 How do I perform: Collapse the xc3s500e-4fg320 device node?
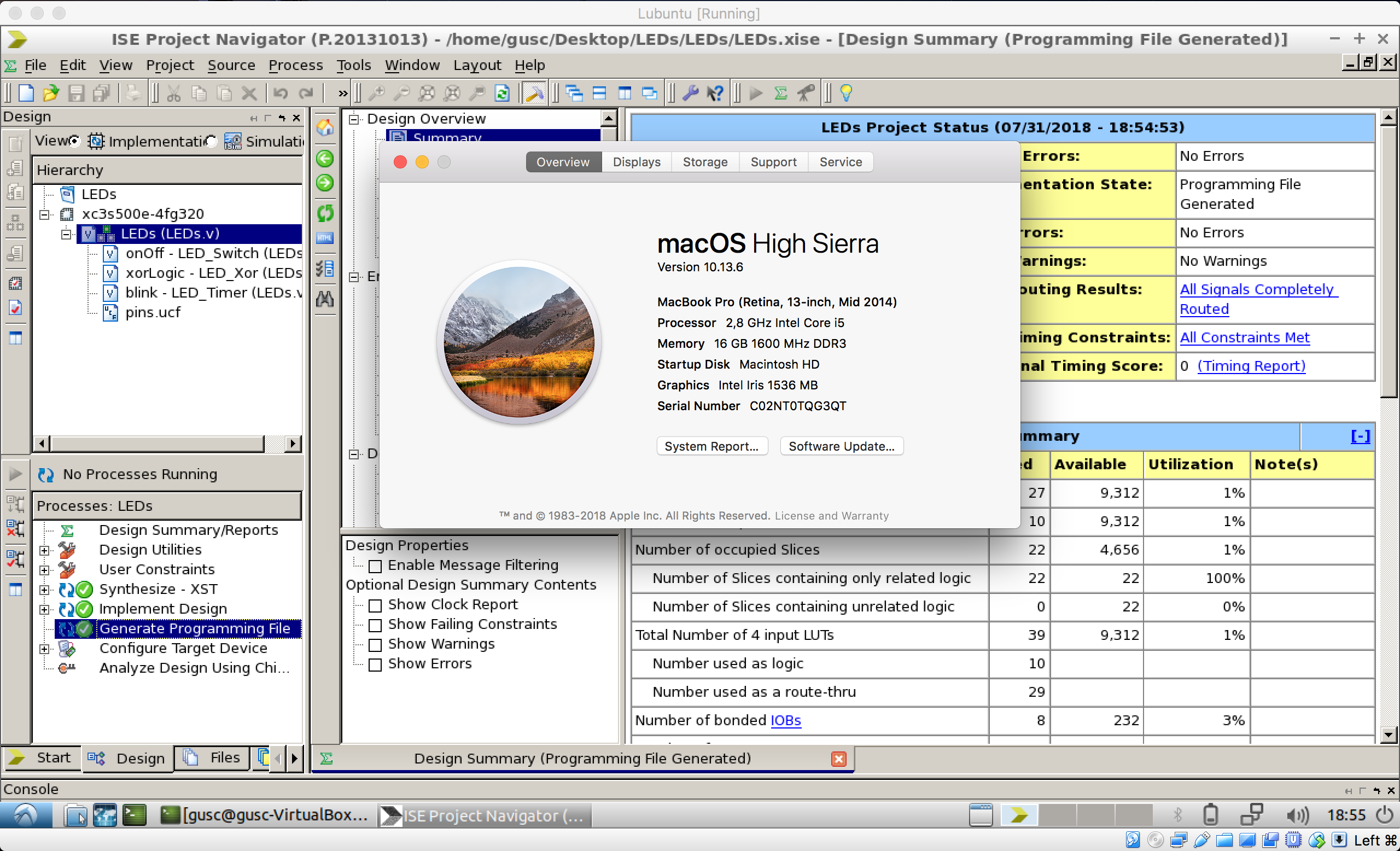click(44, 214)
